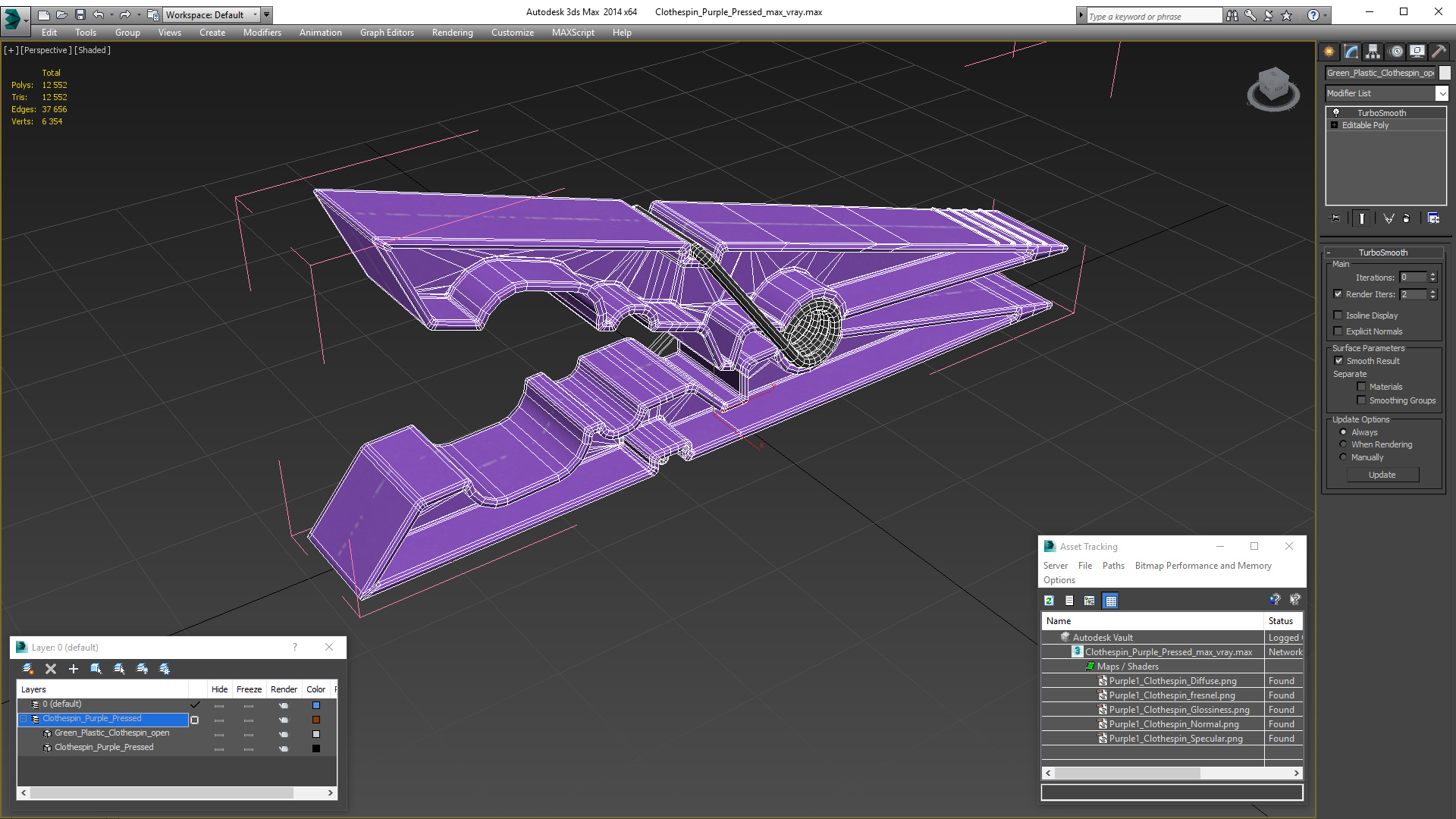Expand the Editable Poly plus sign
This screenshot has height=819, width=1456.
(1334, 125)
